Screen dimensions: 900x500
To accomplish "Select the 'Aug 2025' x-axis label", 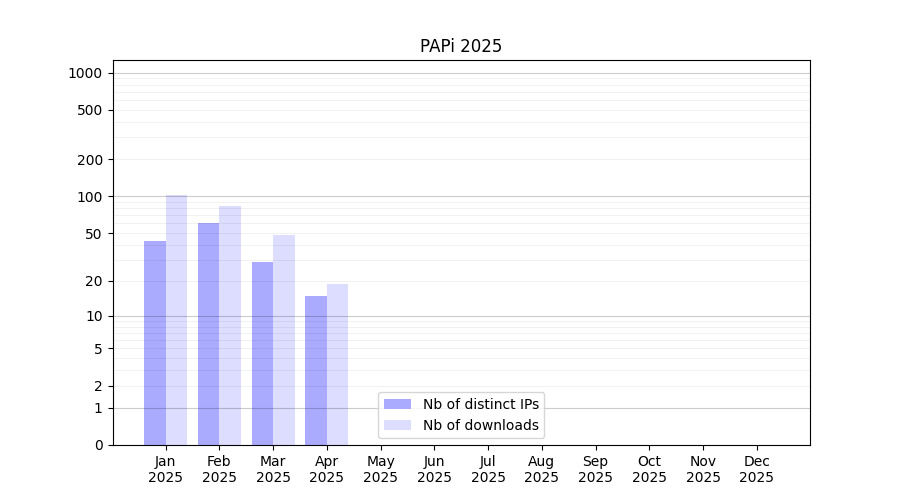I will pos(541,469).
